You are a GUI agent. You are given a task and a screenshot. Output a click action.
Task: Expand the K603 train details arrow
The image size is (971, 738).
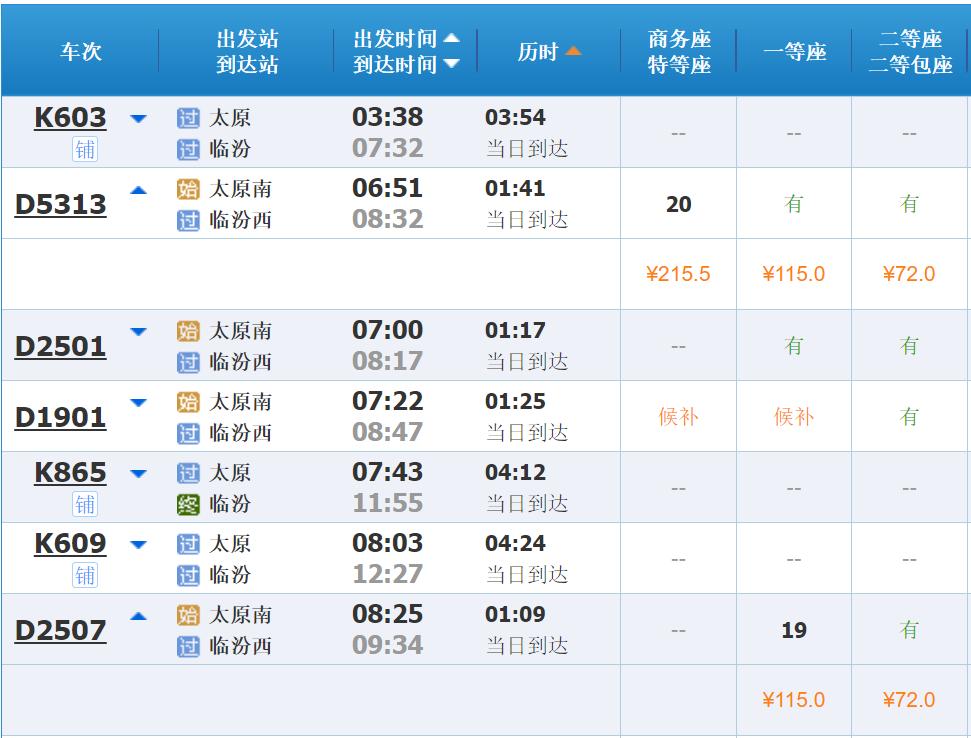139,118
